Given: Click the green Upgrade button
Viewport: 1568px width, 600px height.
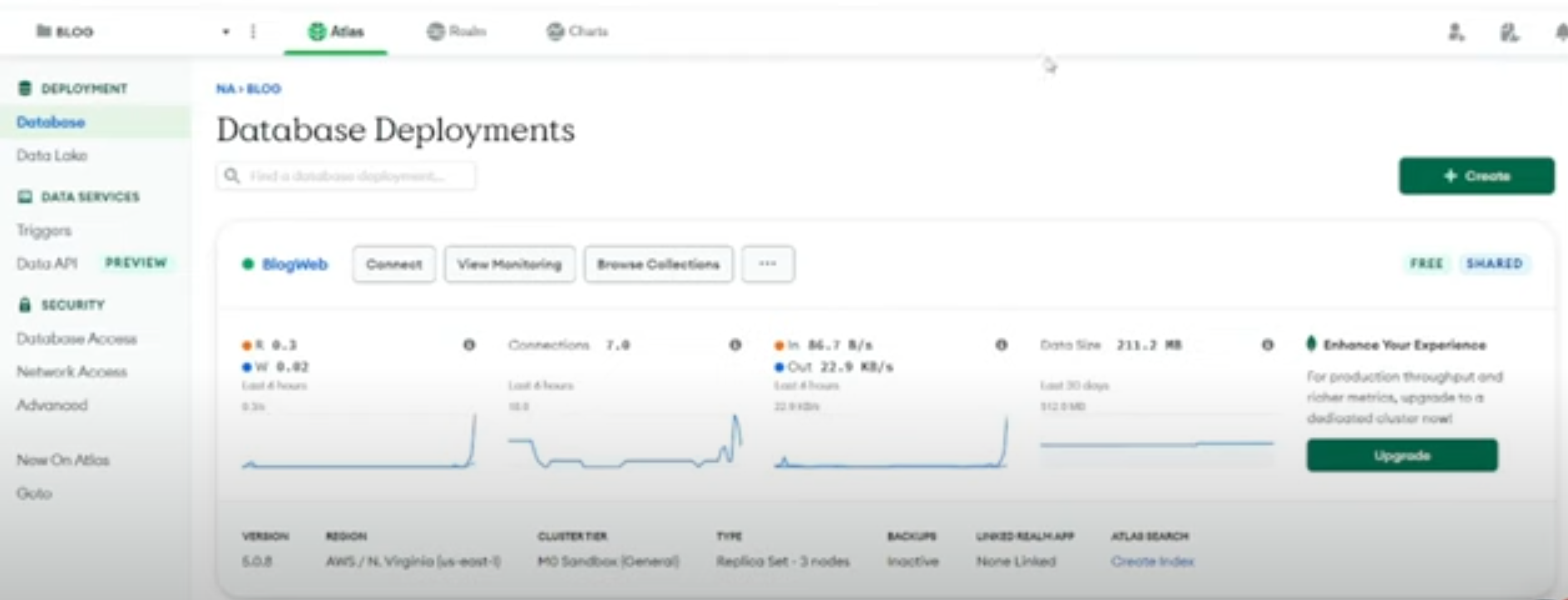Looking at the screenshot, I should point(1402,455).
